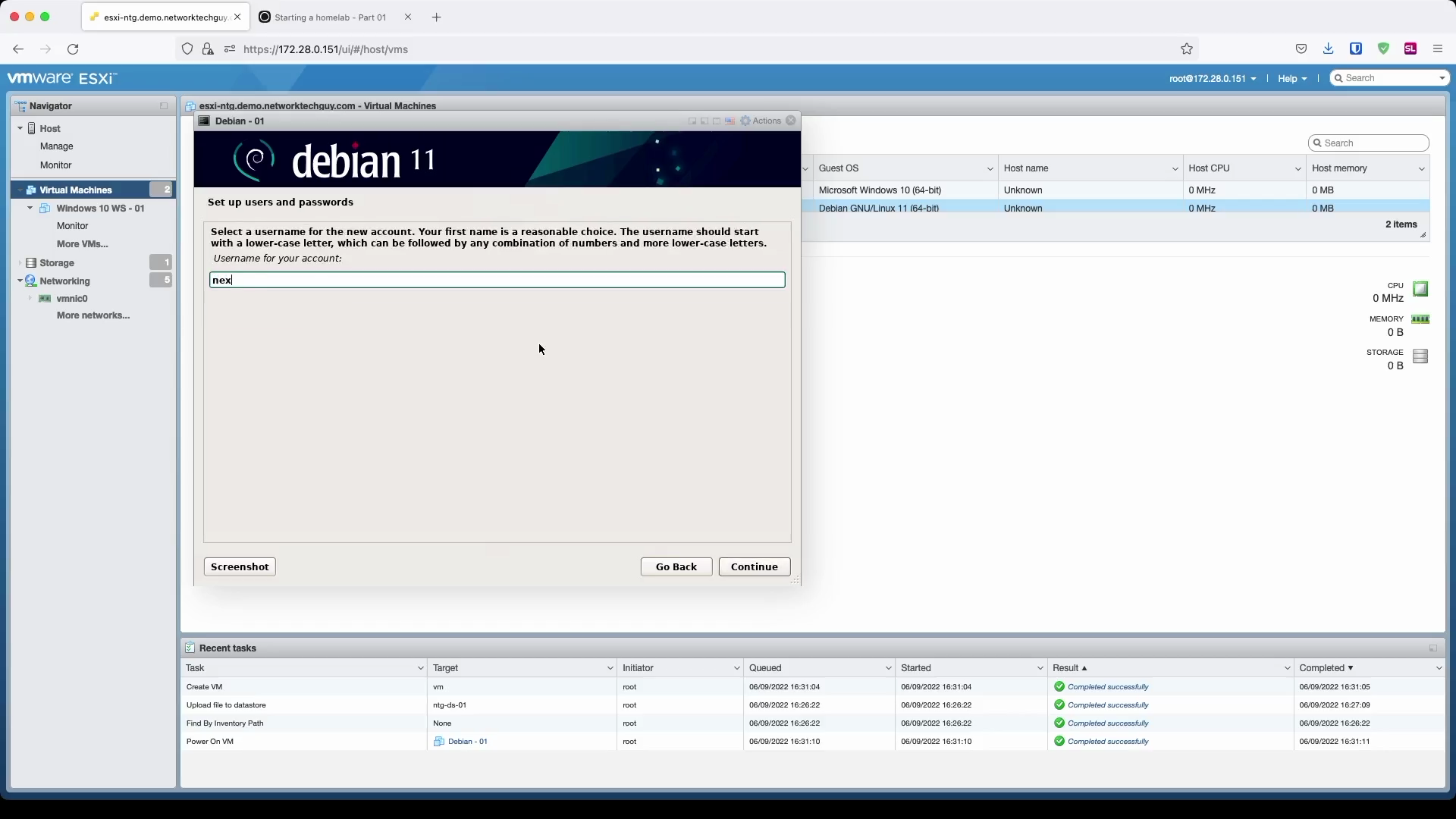1456x819 pixels.
Task: Open the console Actions gear menu
Action: [x=761, y=121]
